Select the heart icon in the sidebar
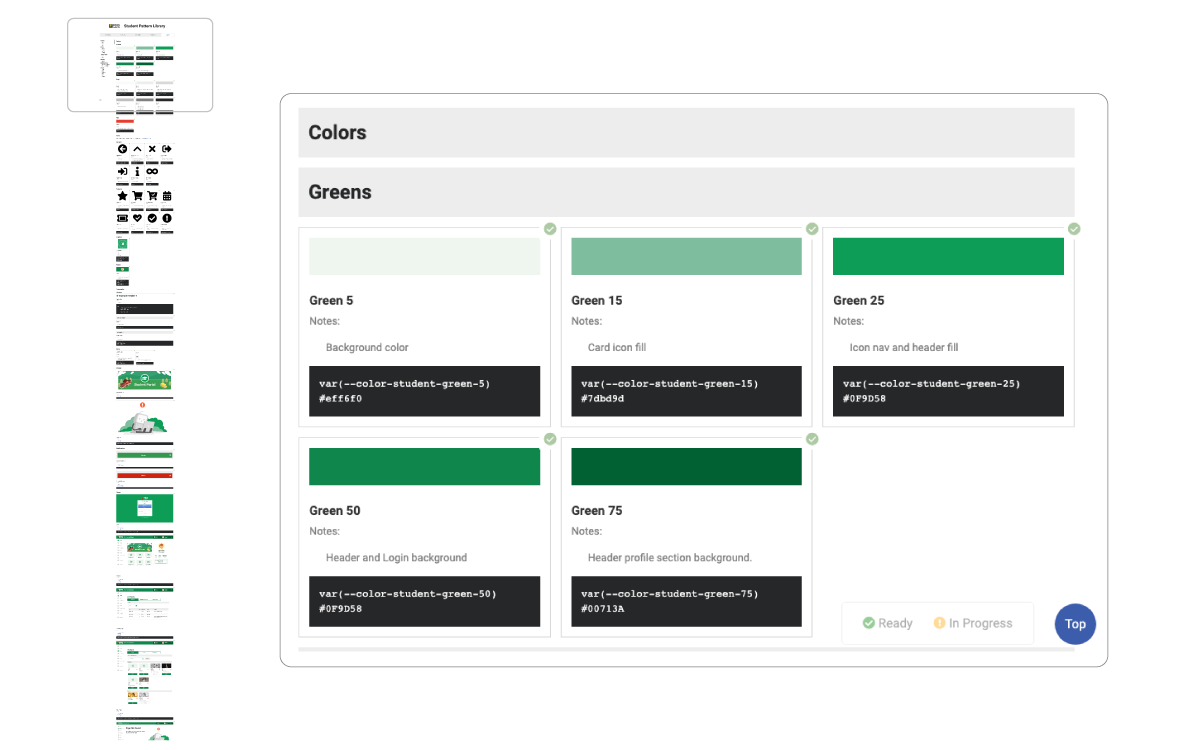The image size is (1200, 750). click(137, 218)
